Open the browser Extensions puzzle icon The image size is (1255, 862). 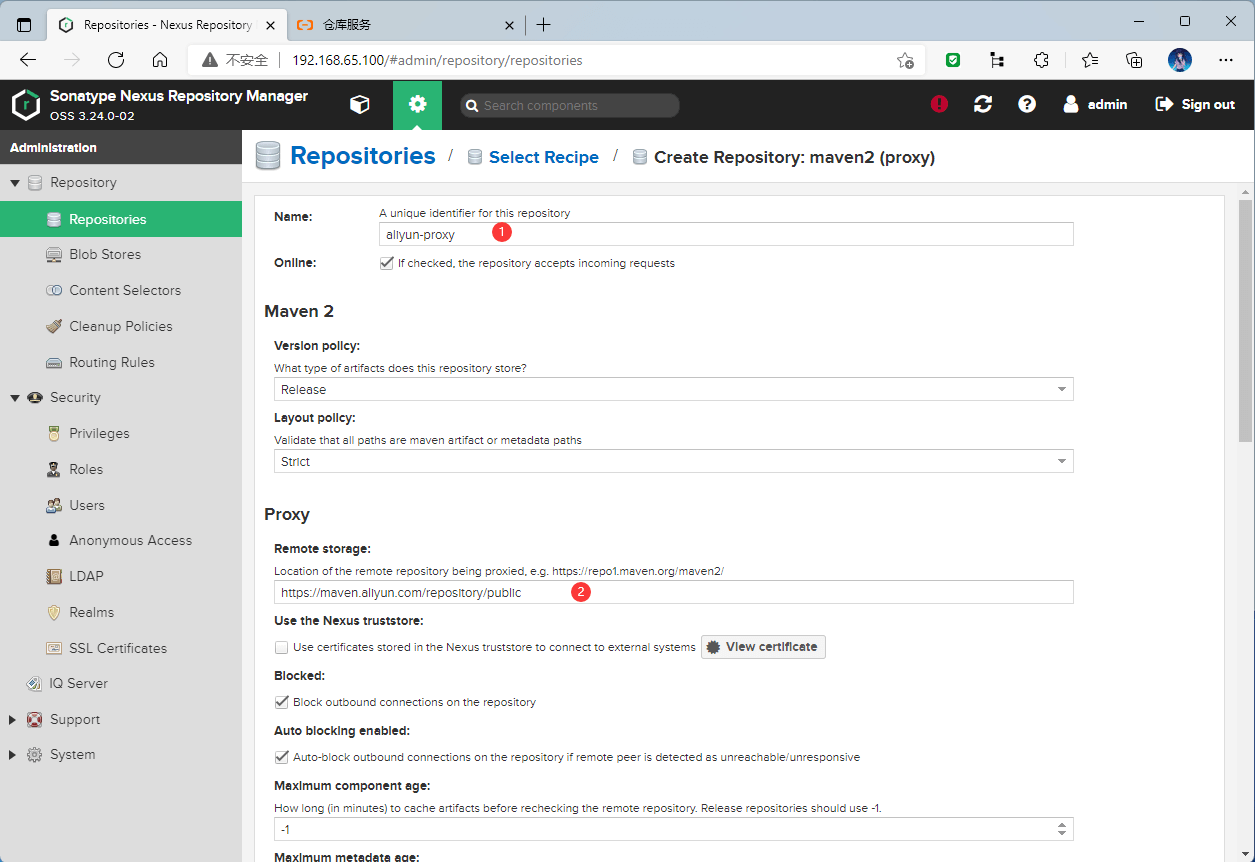(x=1041, y=60)
